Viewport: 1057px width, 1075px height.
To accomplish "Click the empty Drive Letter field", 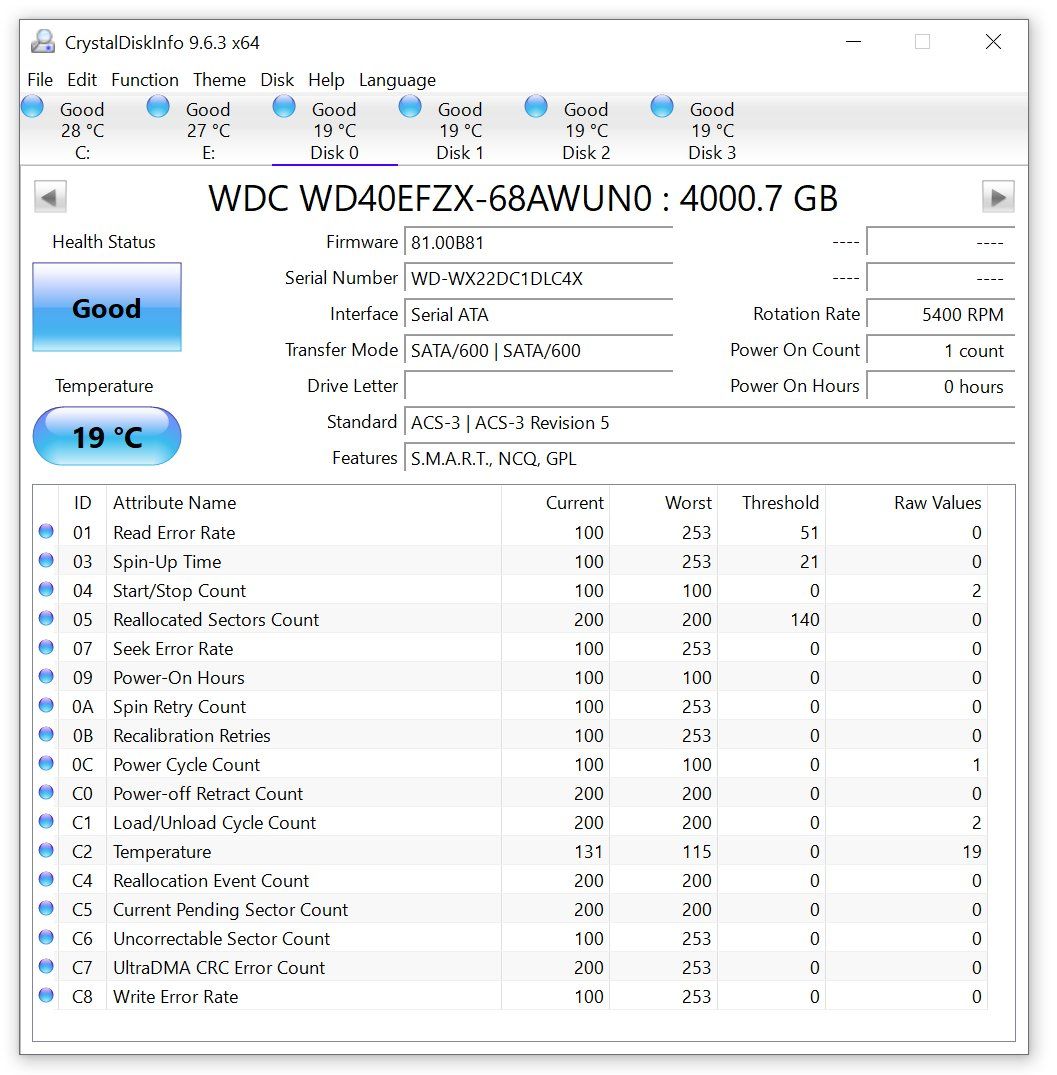I will [x=539, y=386].
